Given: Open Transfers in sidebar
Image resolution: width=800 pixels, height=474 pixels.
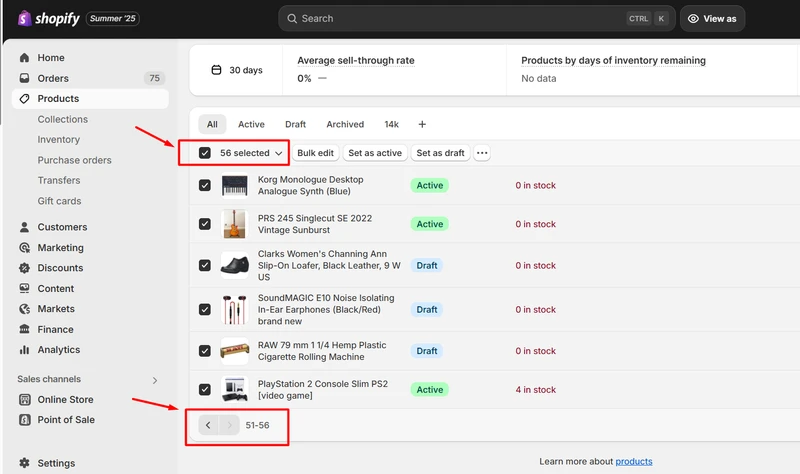Looking at the screenshot, I should tap(59, 180).
